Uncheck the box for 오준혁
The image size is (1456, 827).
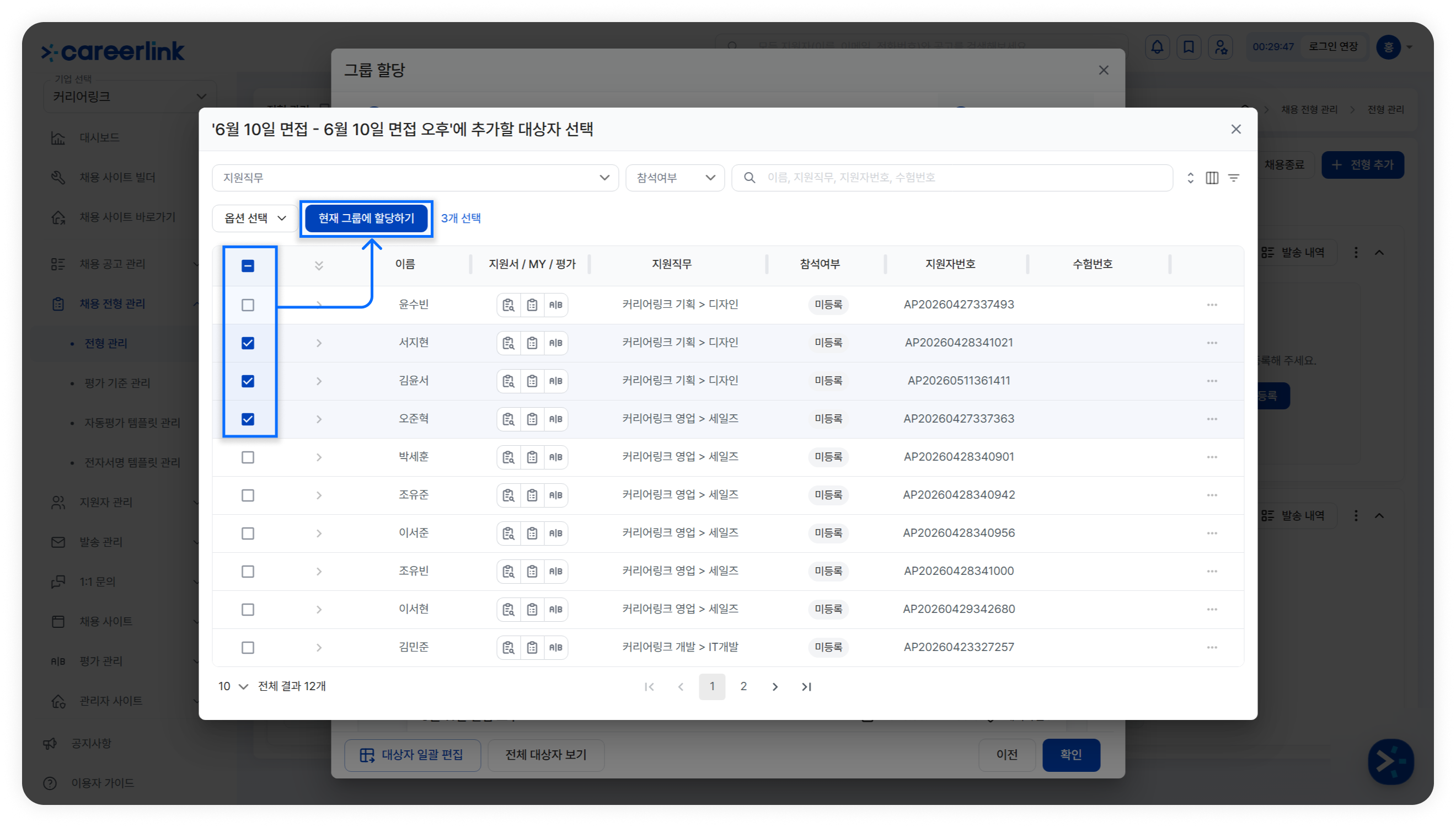point(248,419)
